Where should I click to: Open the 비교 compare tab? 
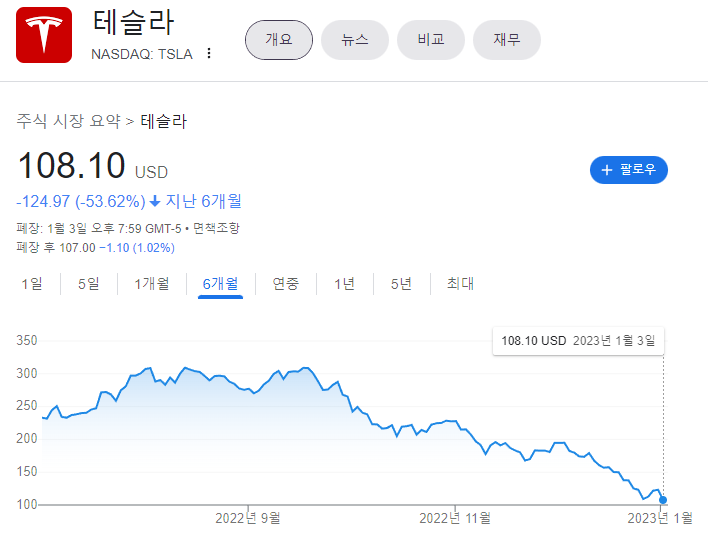[x=431, y=40]
